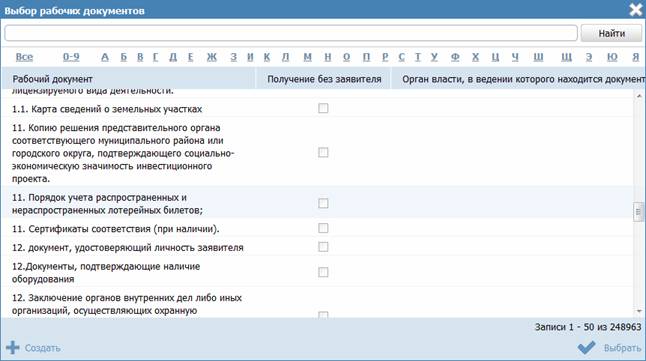
Task: Select row Карта сведений о земельных участках
Action: (317, 108)
